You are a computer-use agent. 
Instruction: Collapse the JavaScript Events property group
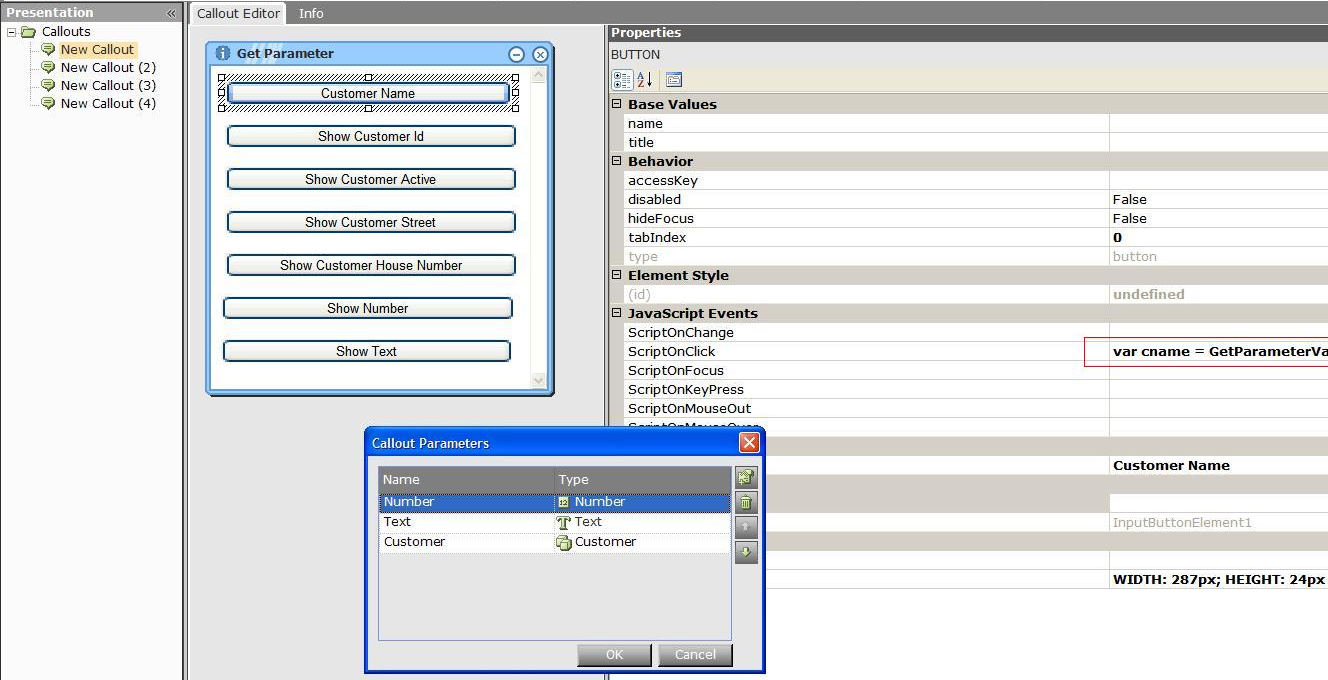(x=617, y=313)
